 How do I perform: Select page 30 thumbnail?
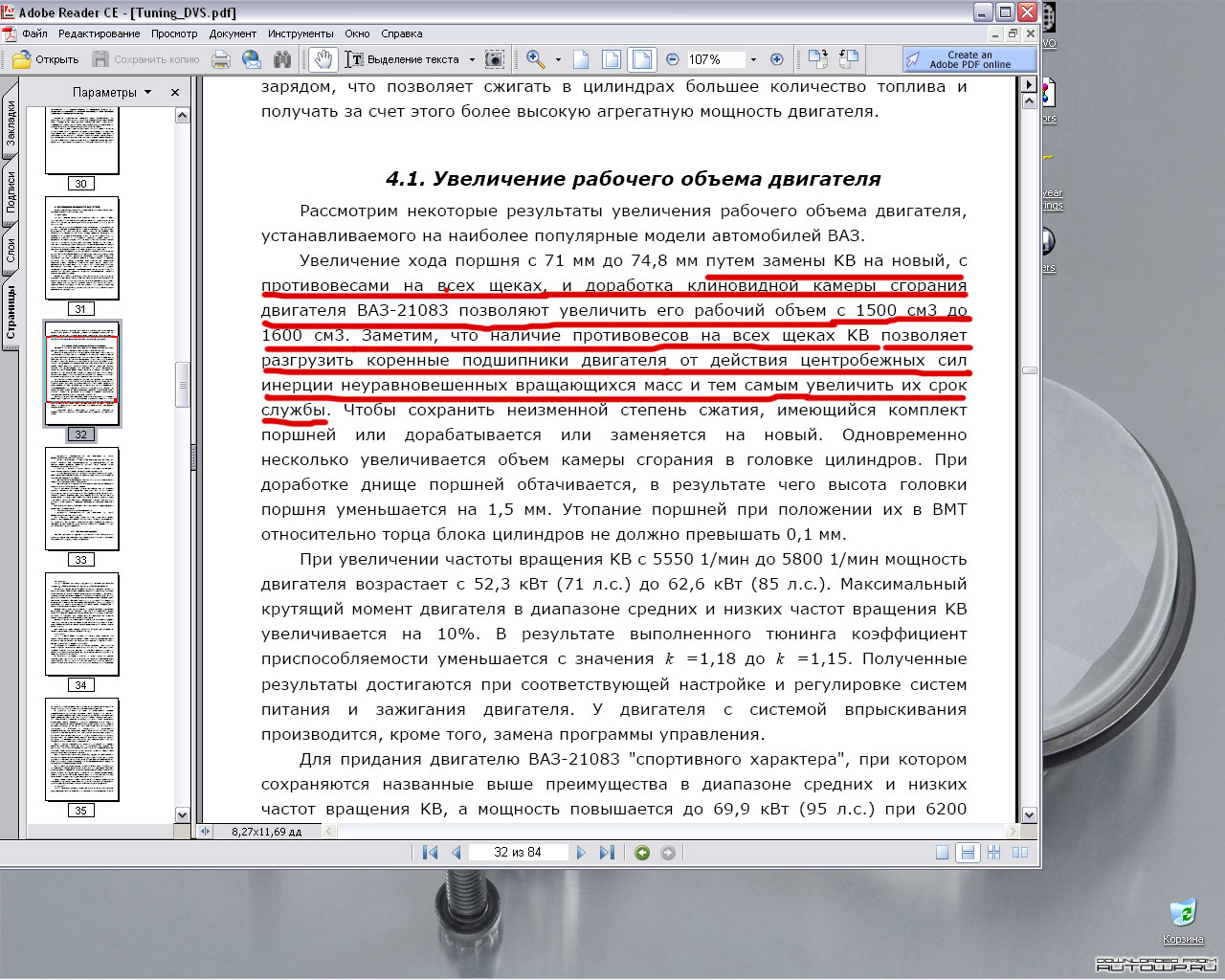[81, 140]
